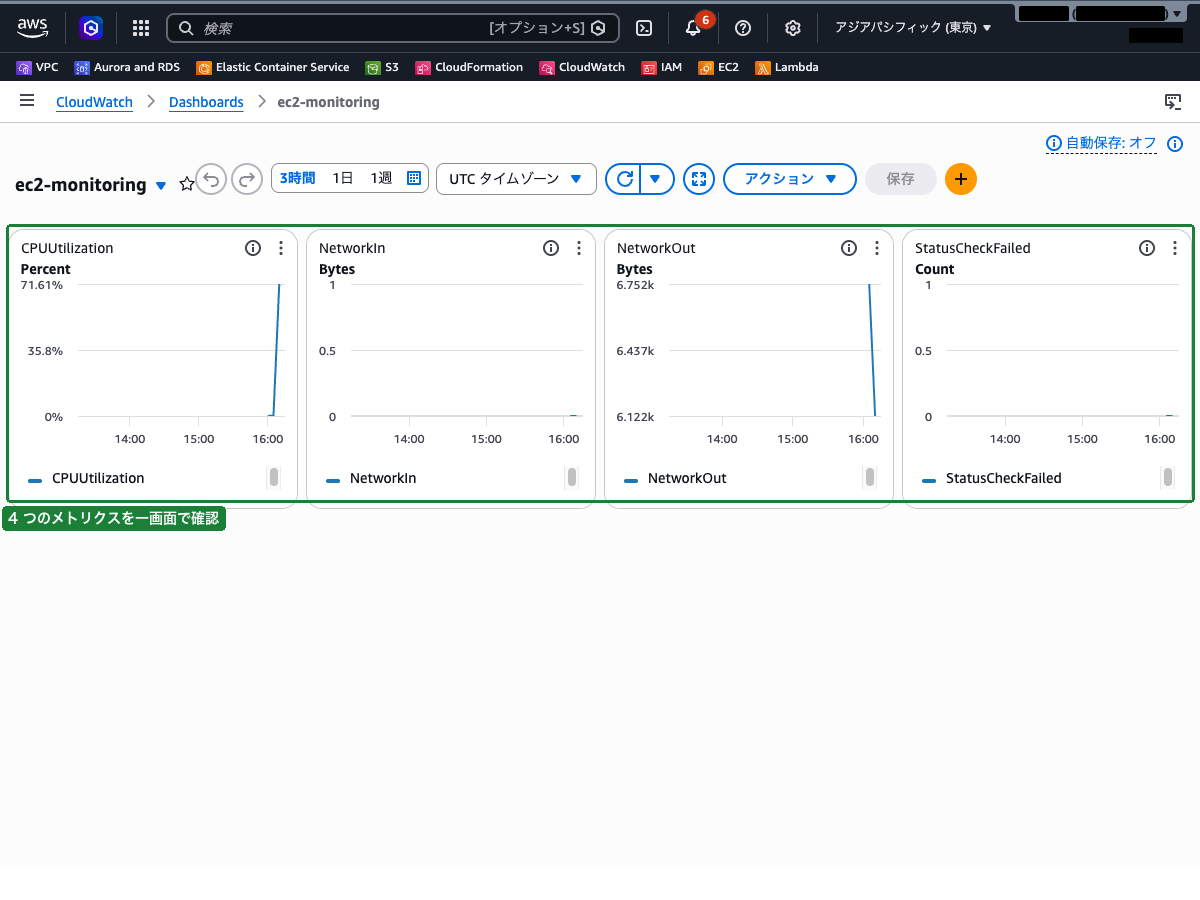
Task: Open info icon on CPUUtilization widget
Action: tap(253, 248)
